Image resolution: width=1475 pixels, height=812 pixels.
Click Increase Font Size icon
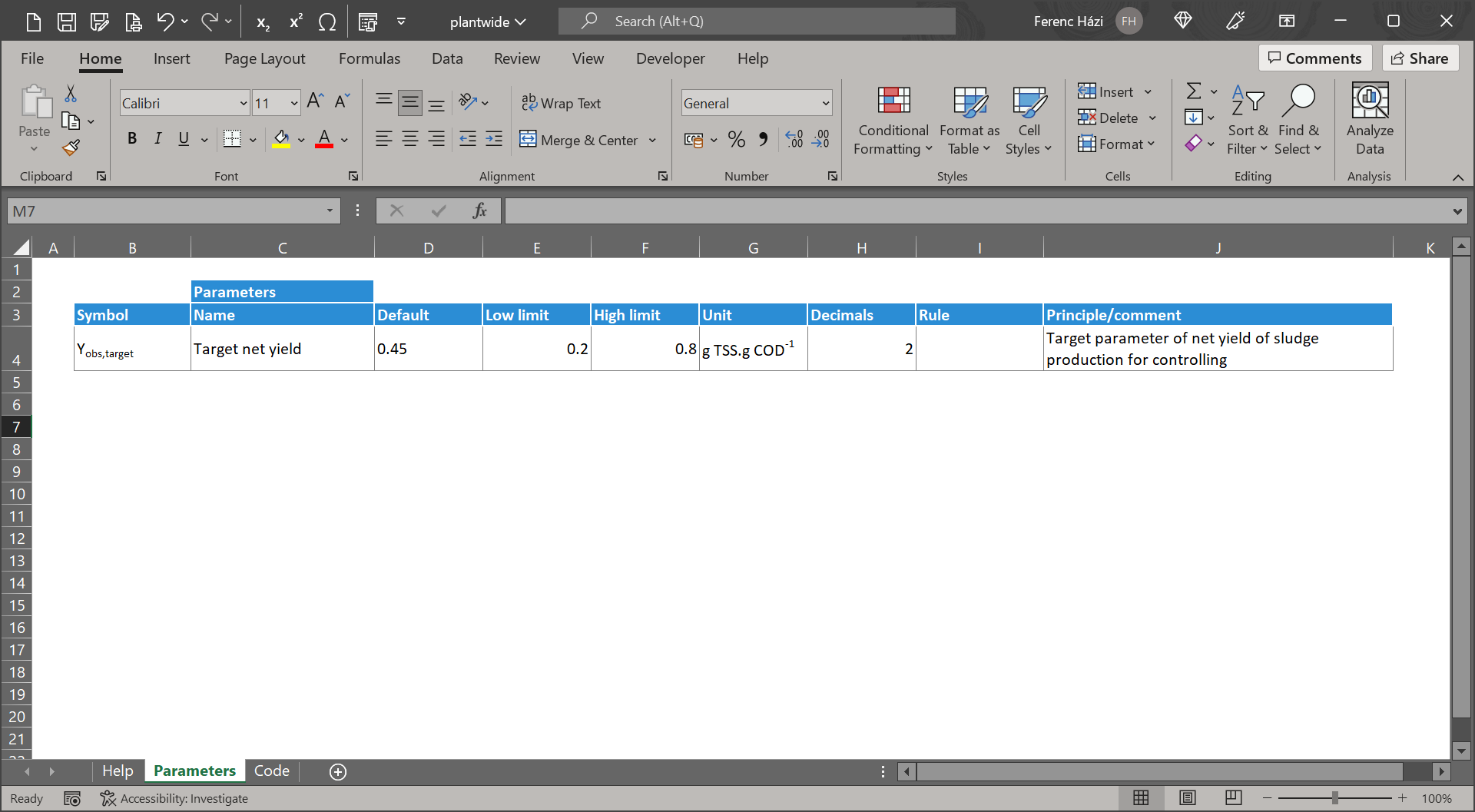click(x=315, y=101)
